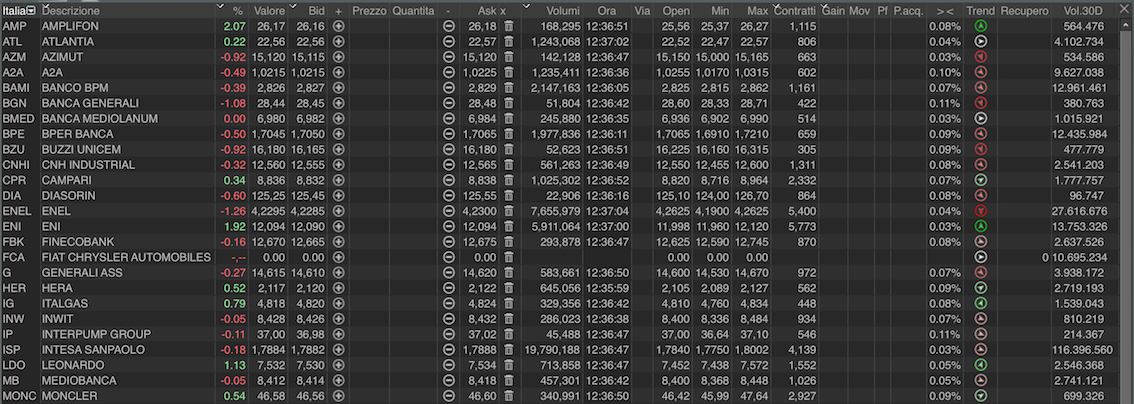Click the red down trend icon for ENEL
1134x404 pixels.
[x=981, y=211]
